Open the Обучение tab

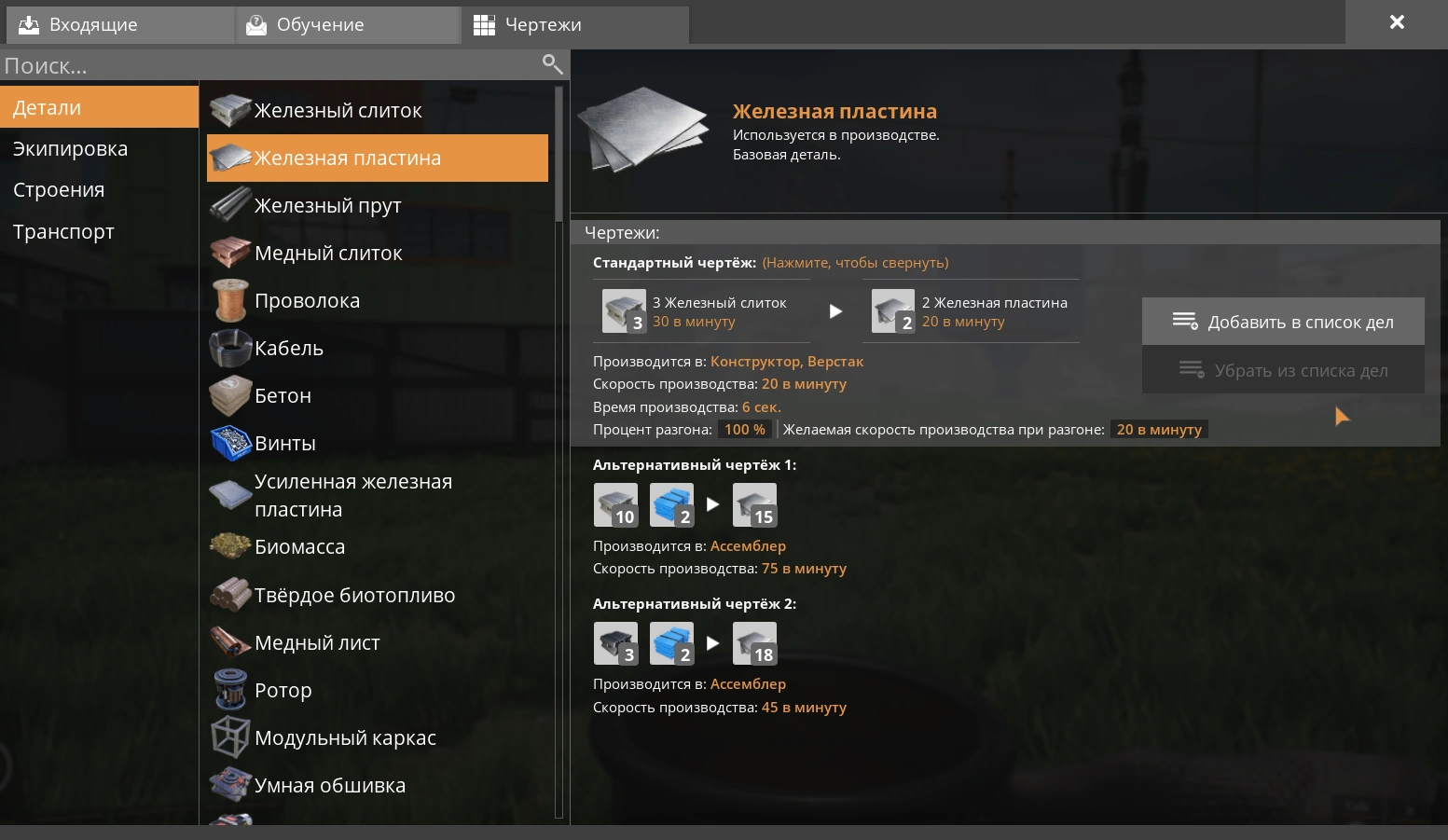[x=348, y=25]
